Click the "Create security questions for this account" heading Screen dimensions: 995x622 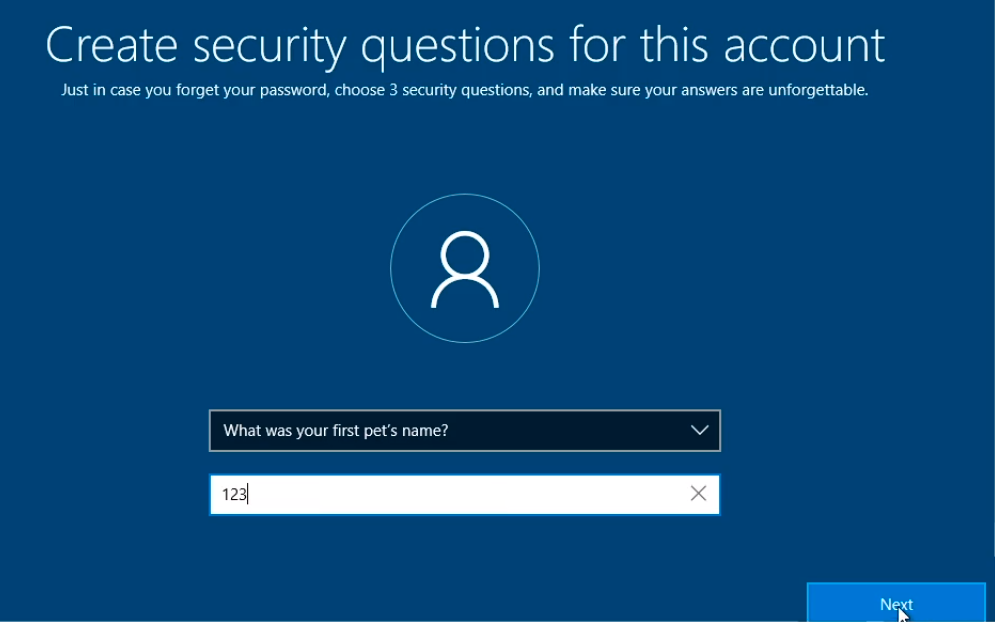coord(465,45)
